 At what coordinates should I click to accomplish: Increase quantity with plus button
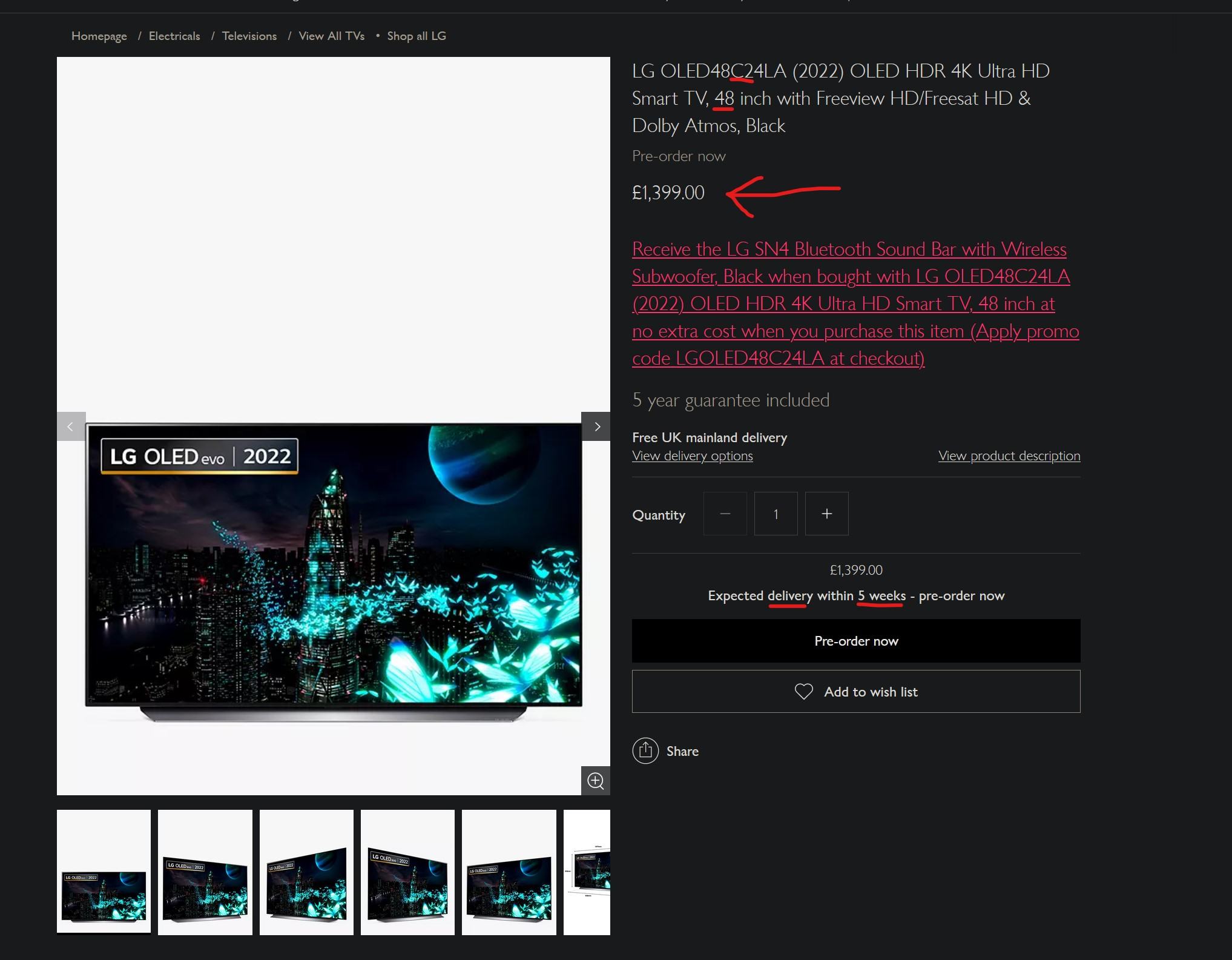[x=827, y=514]
